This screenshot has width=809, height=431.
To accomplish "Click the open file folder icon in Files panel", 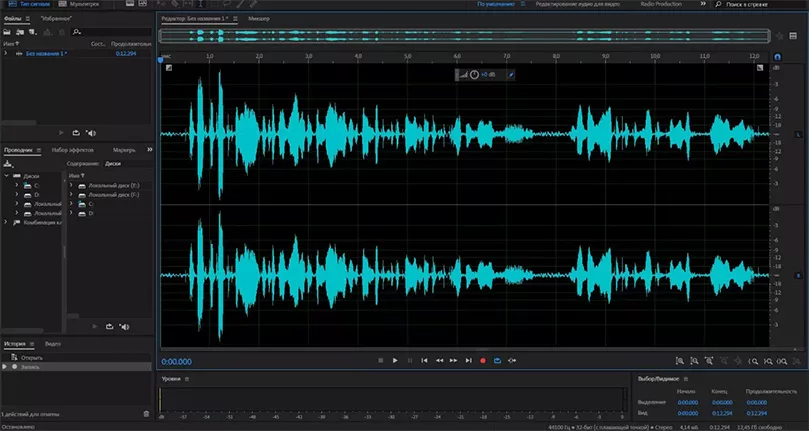I will pyautogui.click(x=7, y=32).
